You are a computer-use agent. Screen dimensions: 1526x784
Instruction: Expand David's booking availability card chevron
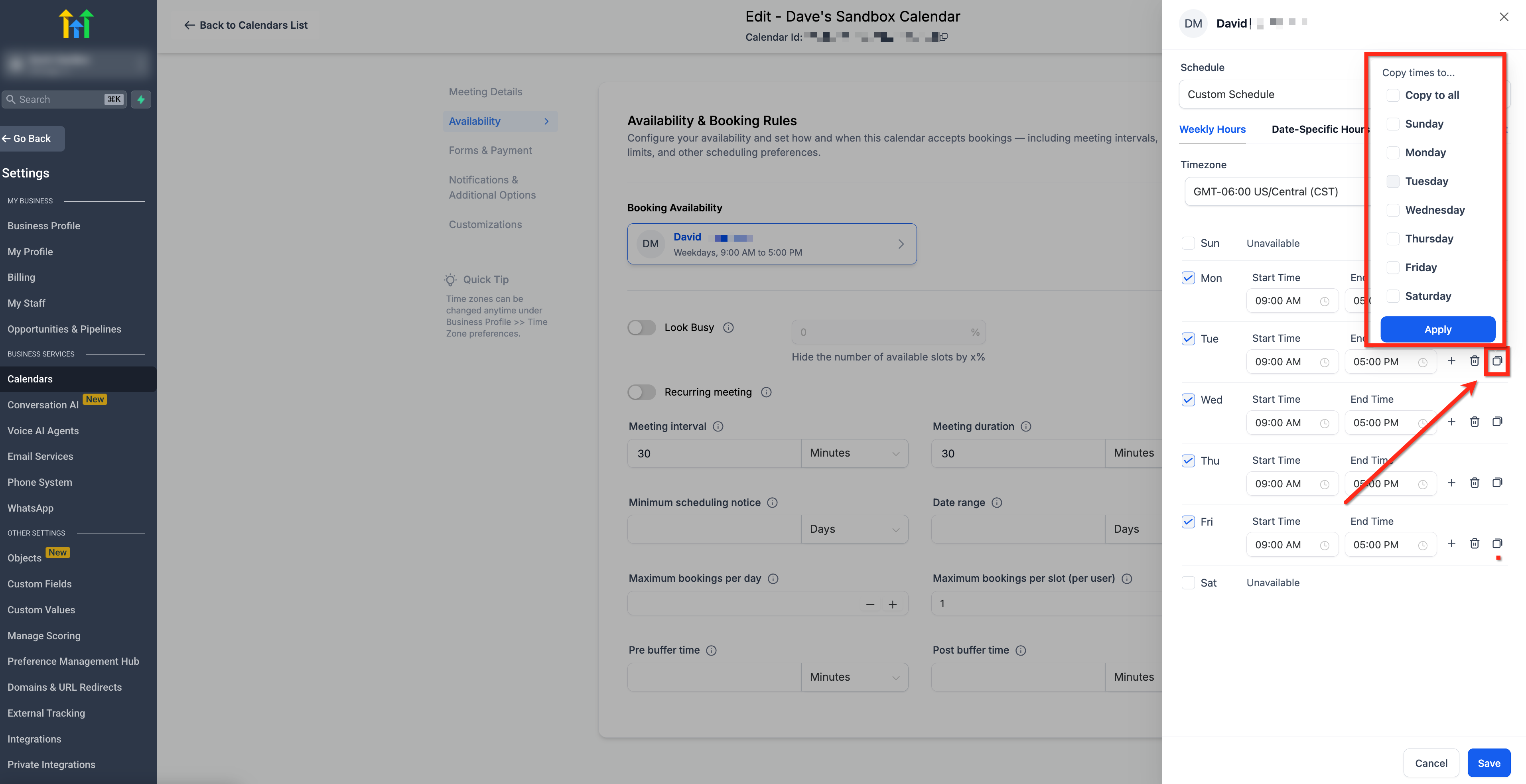click(x=901, y=244)
